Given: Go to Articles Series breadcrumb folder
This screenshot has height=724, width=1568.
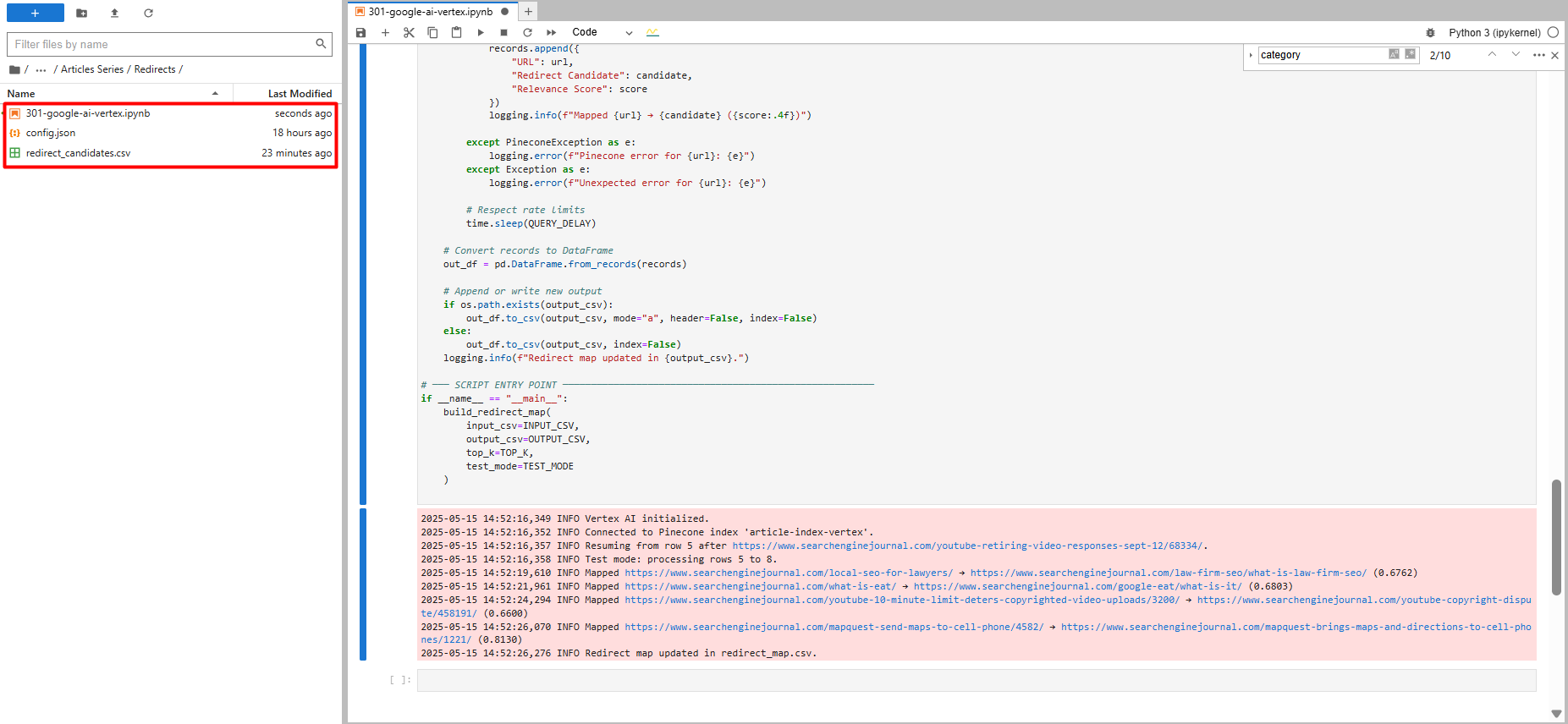Looking at the screenshot, I should tap(92, 69).
